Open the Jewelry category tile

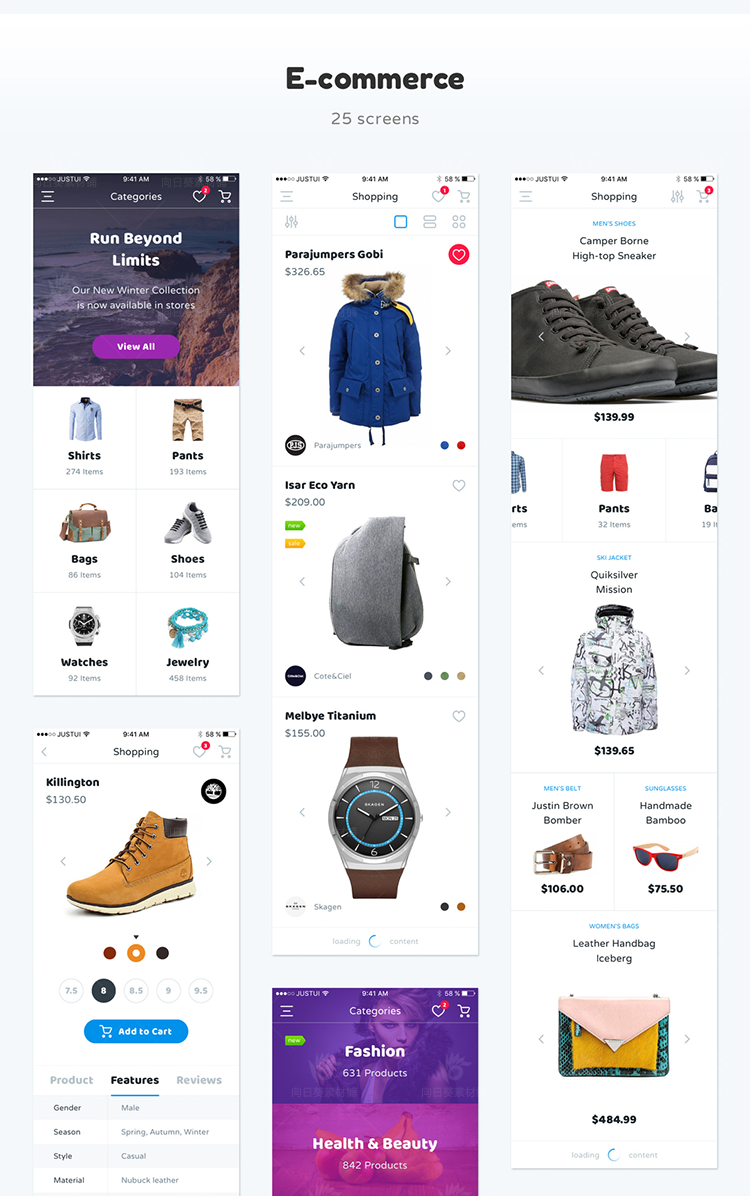tap(188, 645)
